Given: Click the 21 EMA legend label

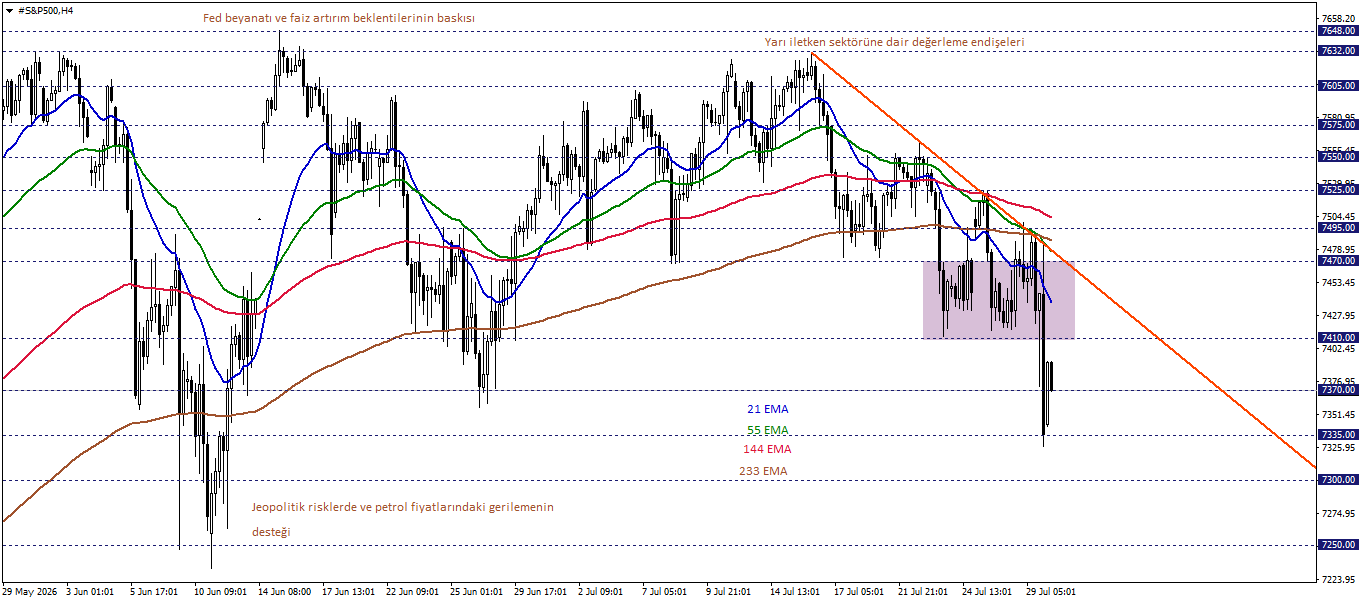Looking at the screenshot, I should pos(768,409).
